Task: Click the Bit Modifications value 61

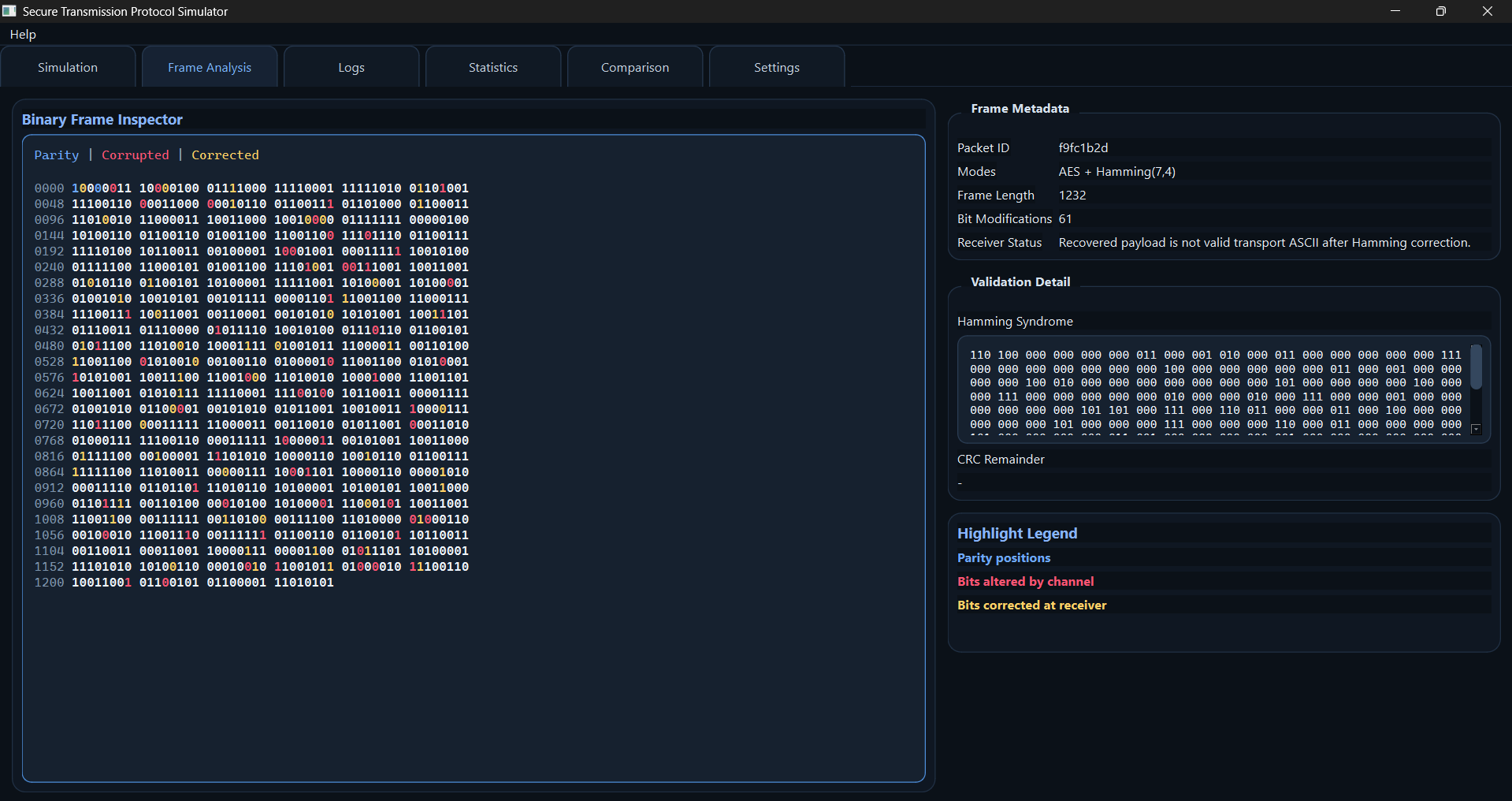Action: click(x=1065, y=219)
